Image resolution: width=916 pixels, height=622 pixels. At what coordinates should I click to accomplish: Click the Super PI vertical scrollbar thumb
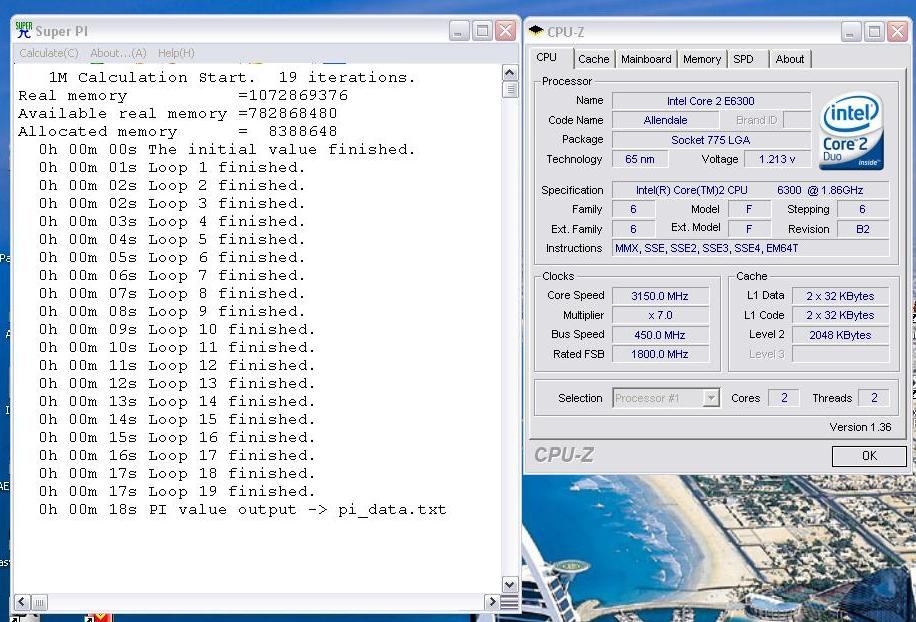pos(509,89)
